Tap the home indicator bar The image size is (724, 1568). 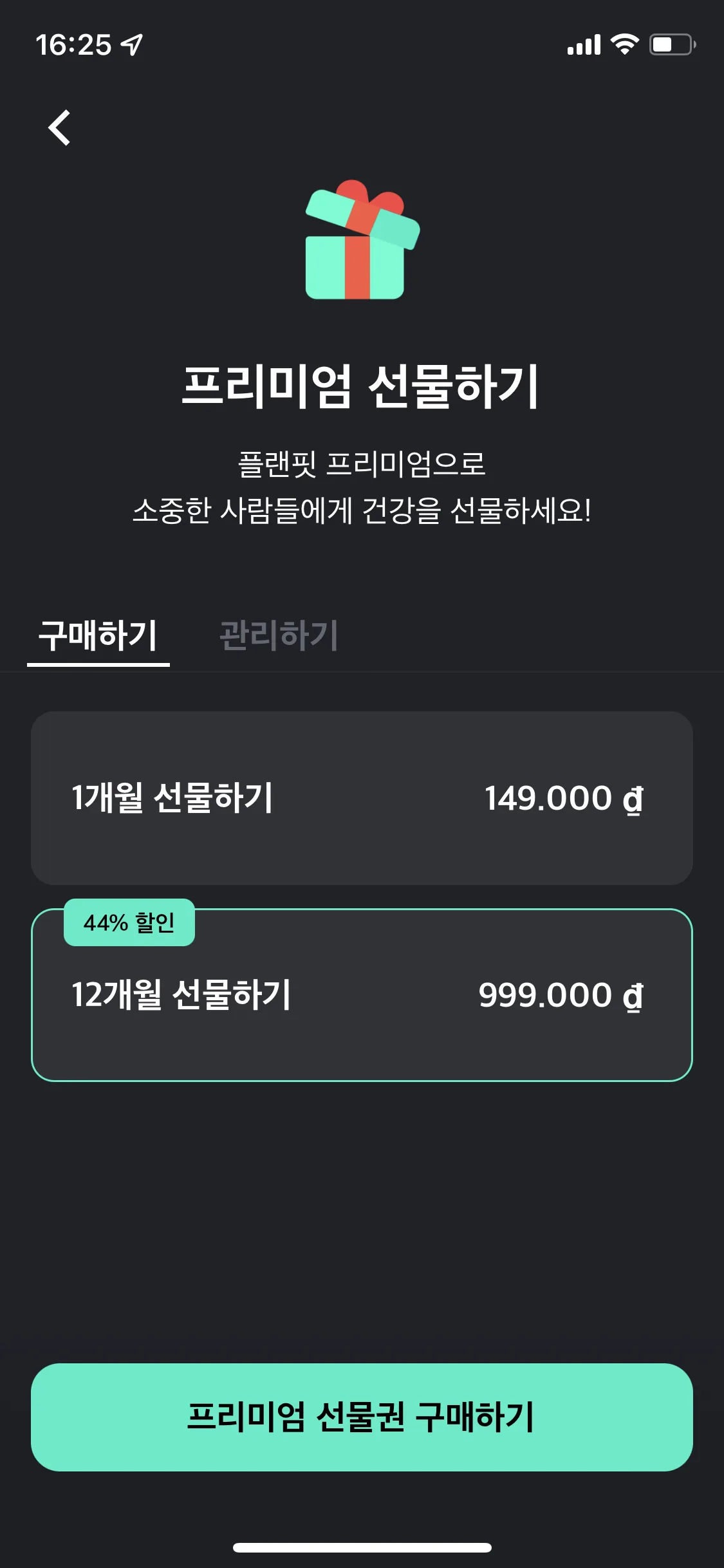[362, 1547]
